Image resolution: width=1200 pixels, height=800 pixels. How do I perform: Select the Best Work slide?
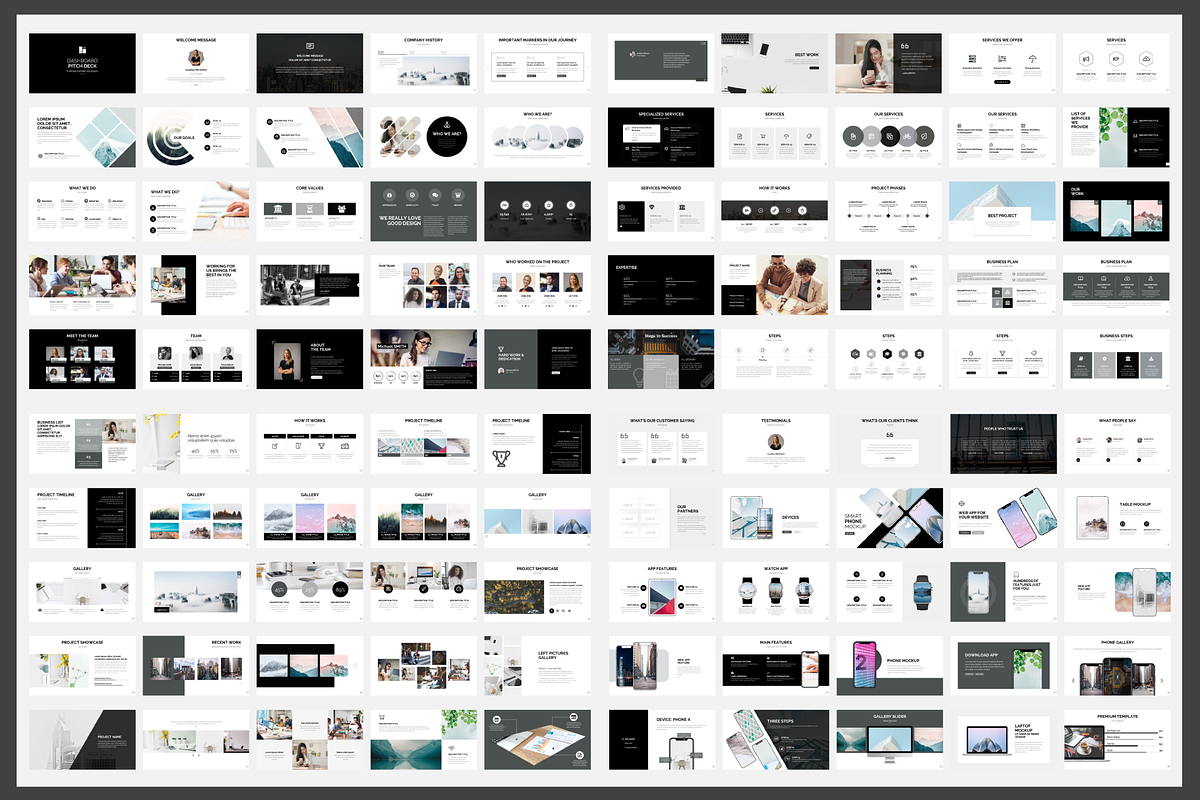[775, 64]
